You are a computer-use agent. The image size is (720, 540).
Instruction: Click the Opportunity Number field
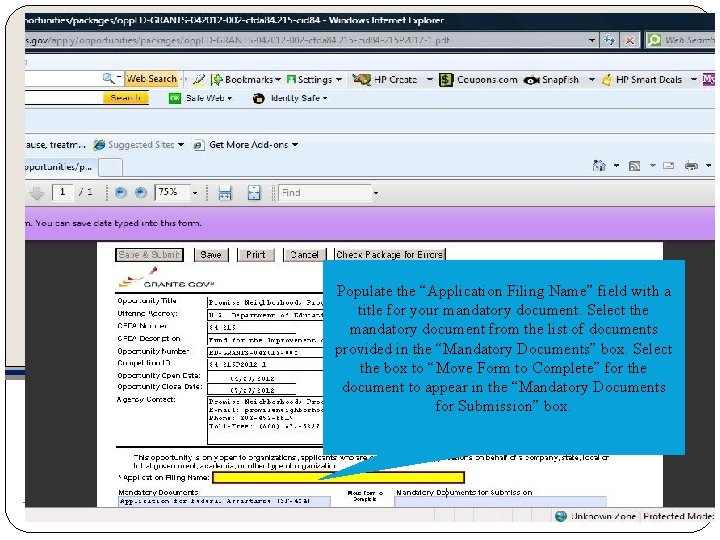(265, 353)
